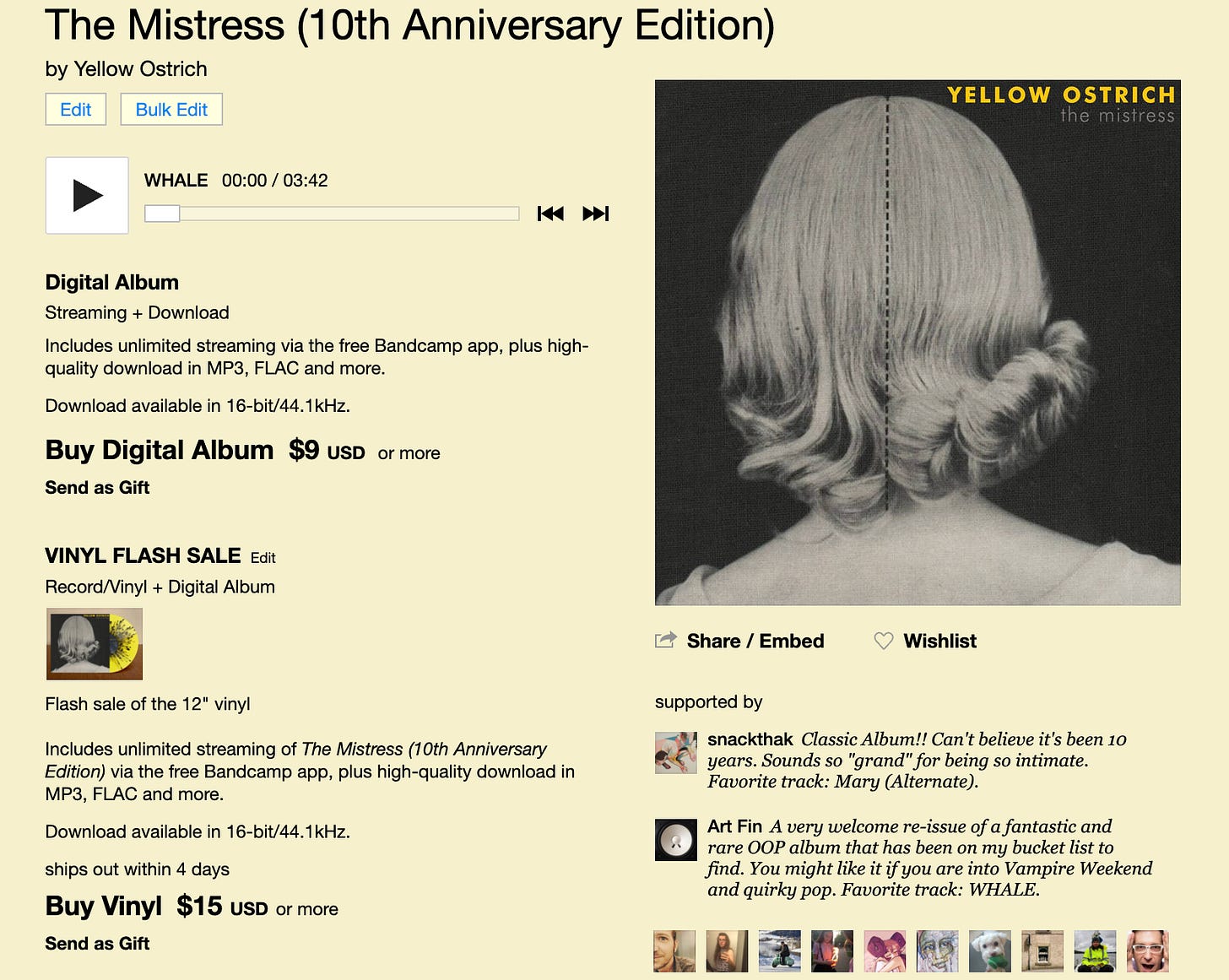Open the supporter avatar with white glasses
The image size is (1229, 980).
1148,951
